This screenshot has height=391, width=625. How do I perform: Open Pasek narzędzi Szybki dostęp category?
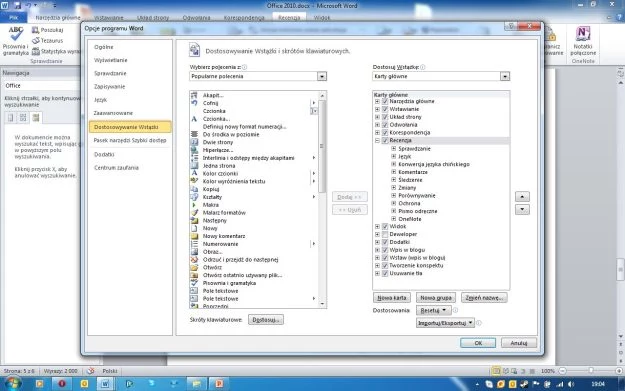pyautogui.click(x=130, y=140)
